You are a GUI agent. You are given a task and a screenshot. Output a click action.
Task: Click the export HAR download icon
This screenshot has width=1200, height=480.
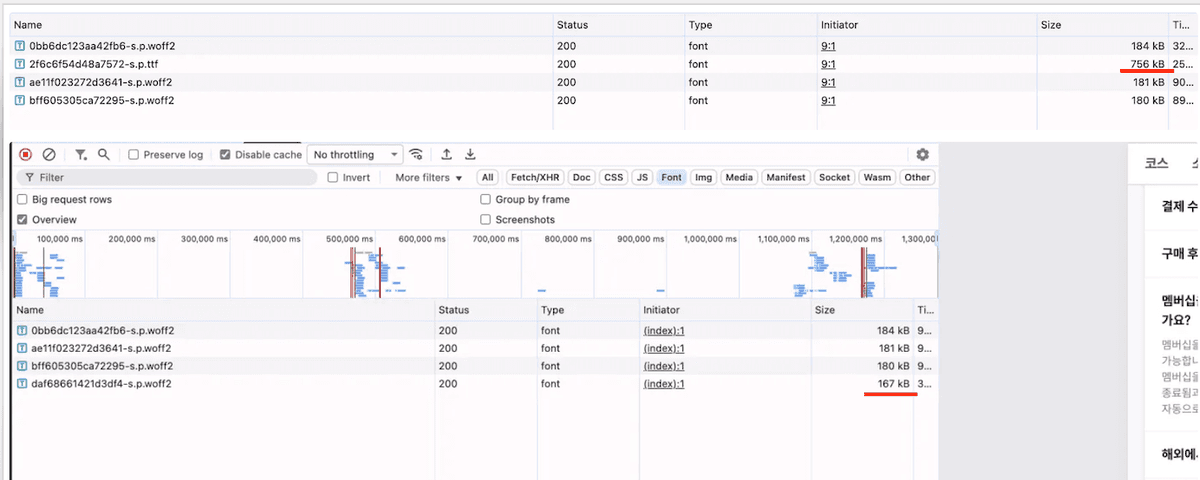point(470,155)
